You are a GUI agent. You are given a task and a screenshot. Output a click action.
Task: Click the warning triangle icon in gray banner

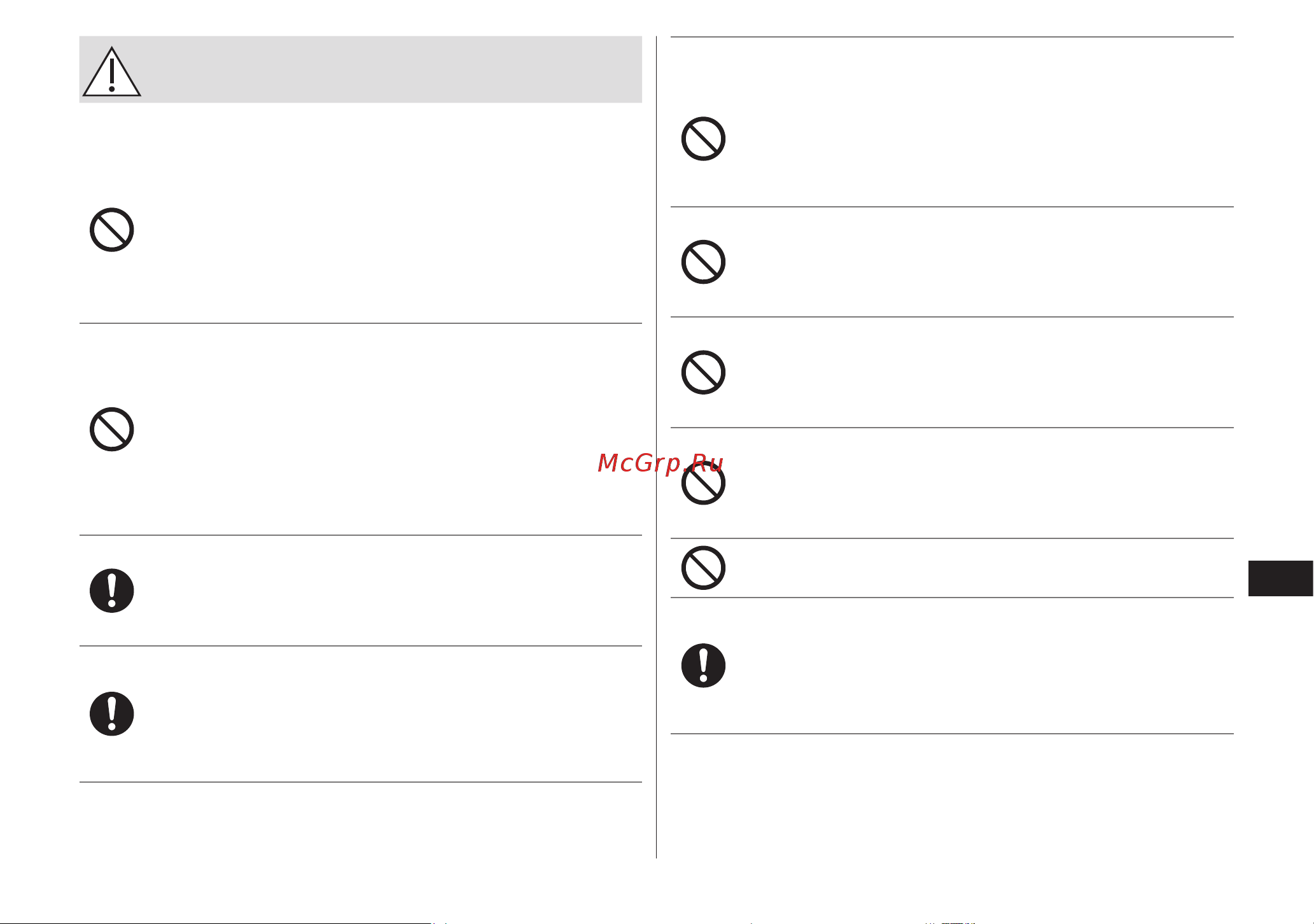pyautogui.click(x=111, y=71)
